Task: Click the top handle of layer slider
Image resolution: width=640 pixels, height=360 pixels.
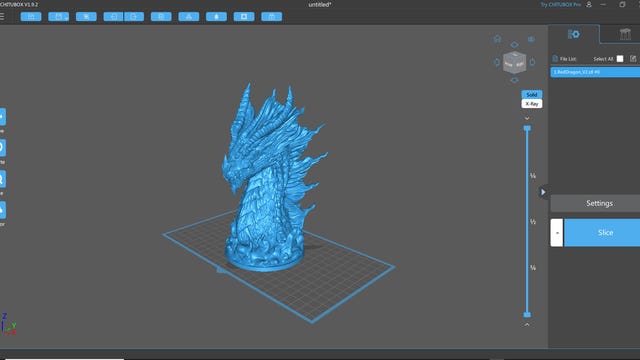Action: point(527,129)
